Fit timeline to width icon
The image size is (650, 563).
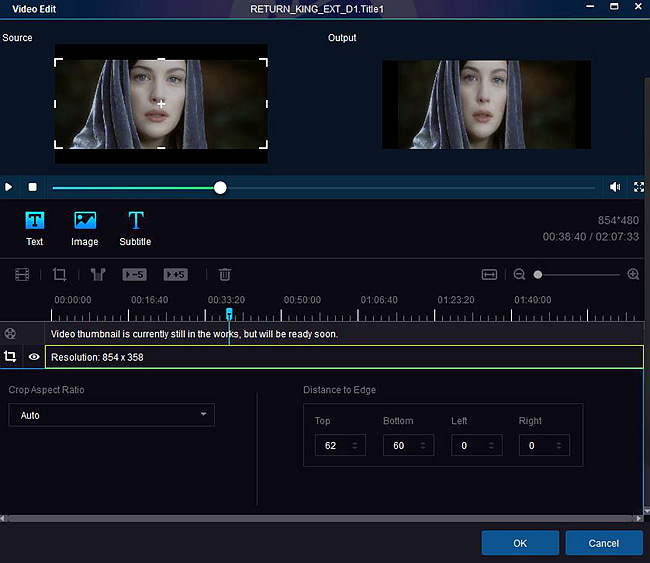click(x=489, y=274)
